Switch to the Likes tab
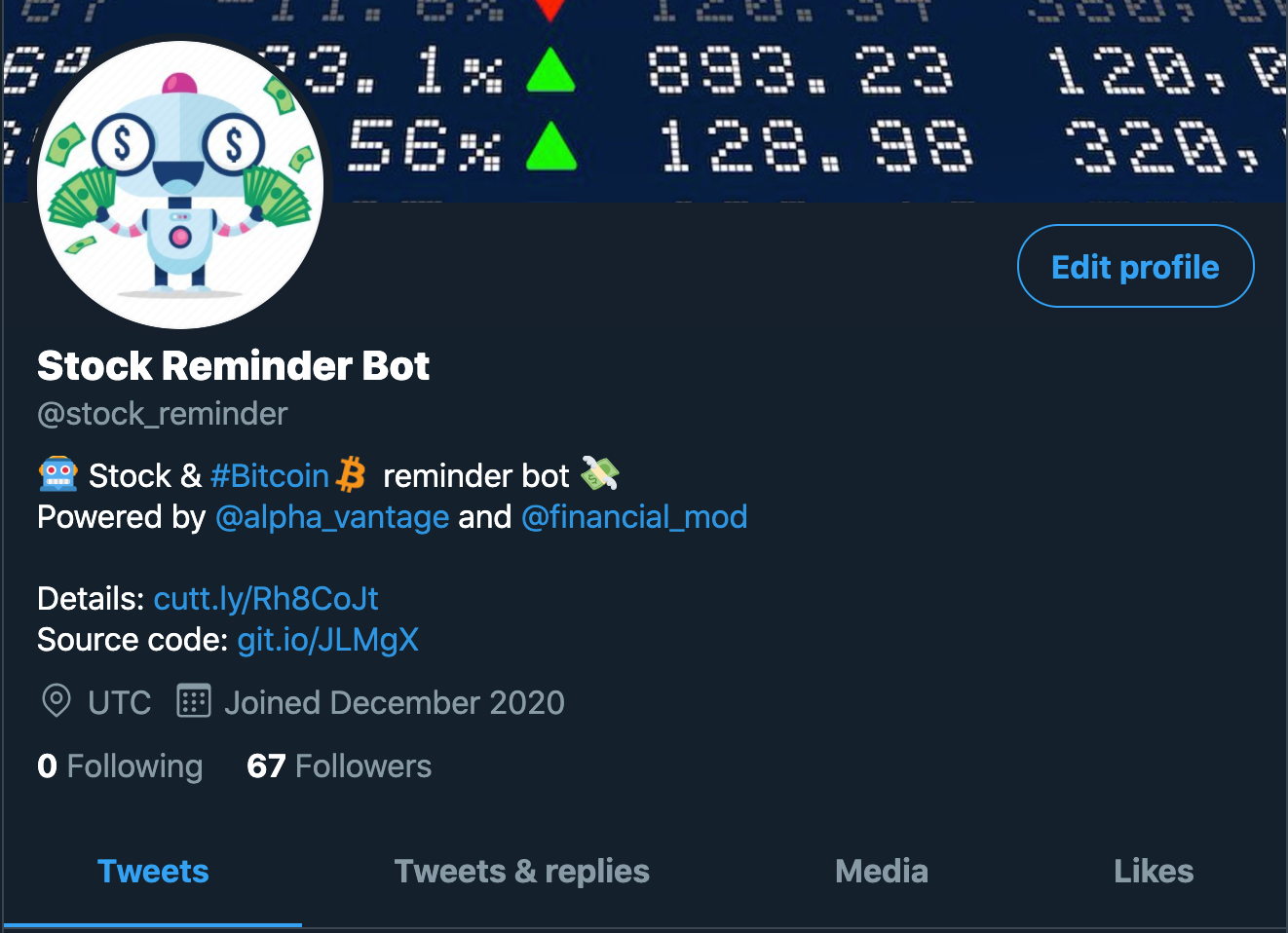The image size is (1288, 933). point(1154,871)
